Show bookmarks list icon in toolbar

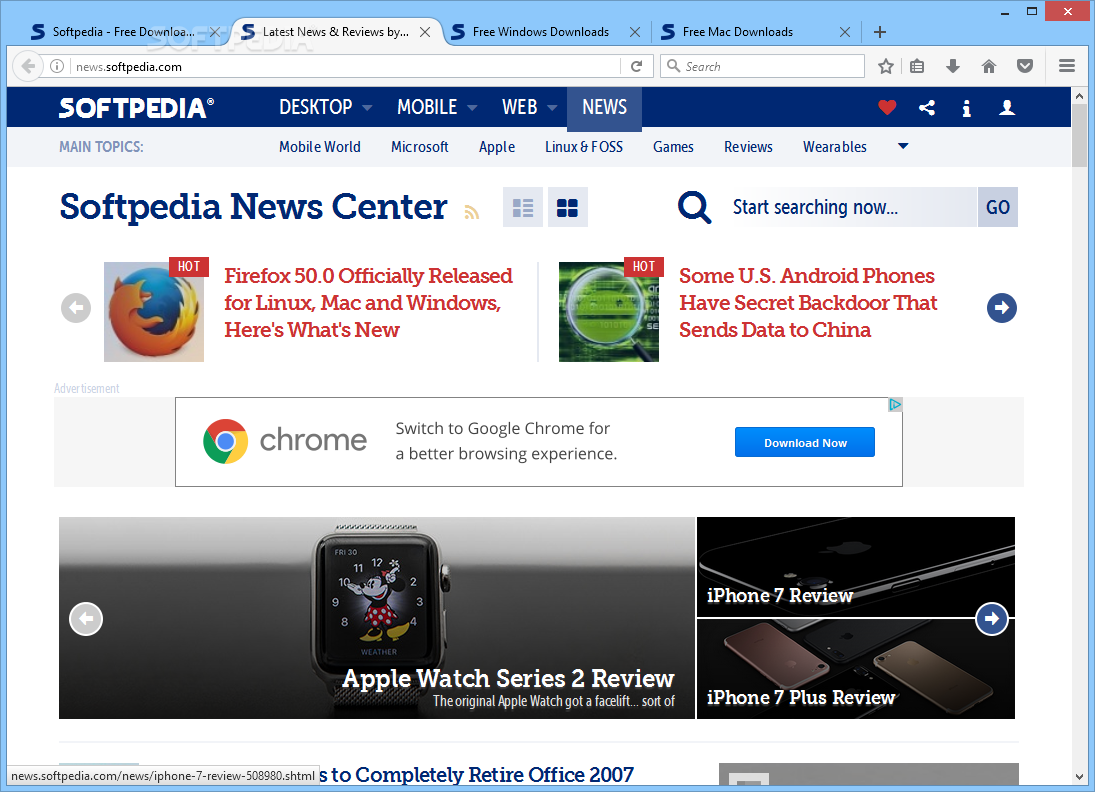(917, 66)
